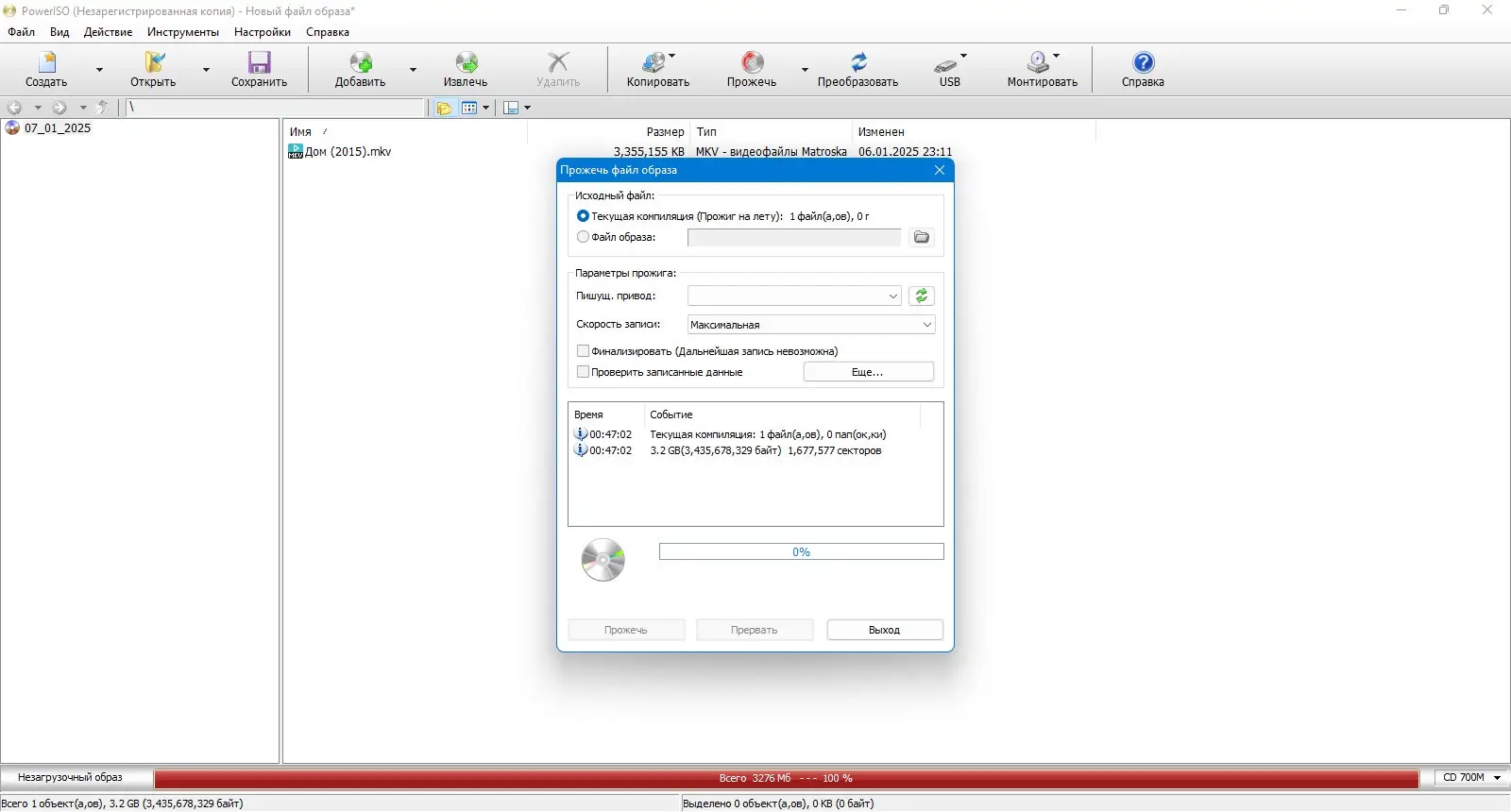This screenshot has width=1511, height=812.
Task: Click the Извлечь toolbar icon
Action: pos(467,62)
